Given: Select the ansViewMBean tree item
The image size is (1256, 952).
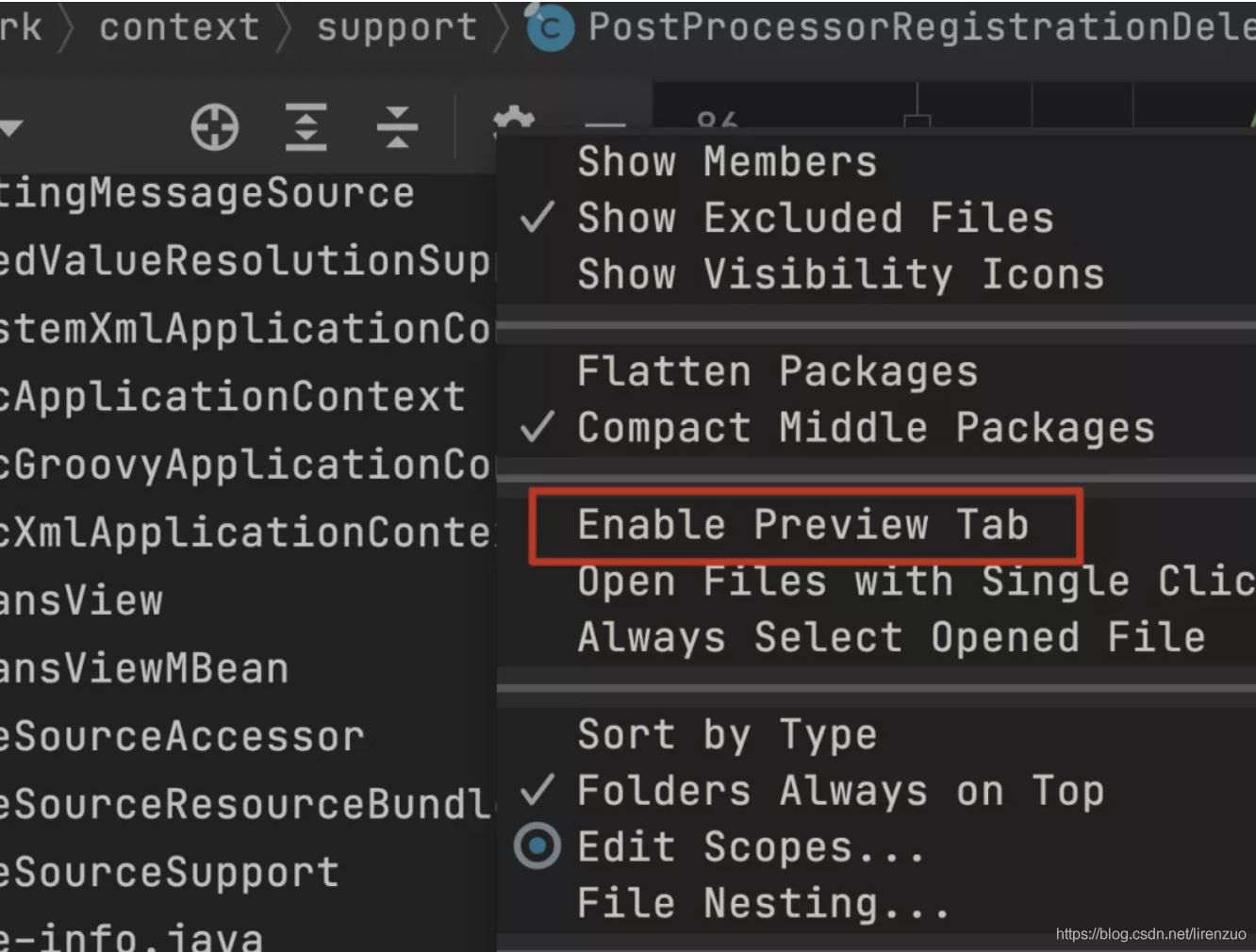Looking at the screenshot, I should click(143, 668).
